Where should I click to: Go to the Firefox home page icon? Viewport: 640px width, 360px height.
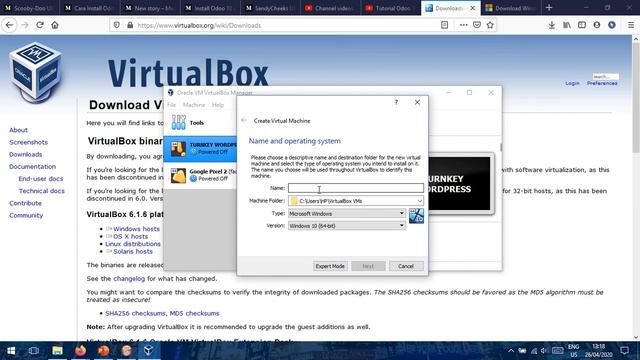point(55,25)
